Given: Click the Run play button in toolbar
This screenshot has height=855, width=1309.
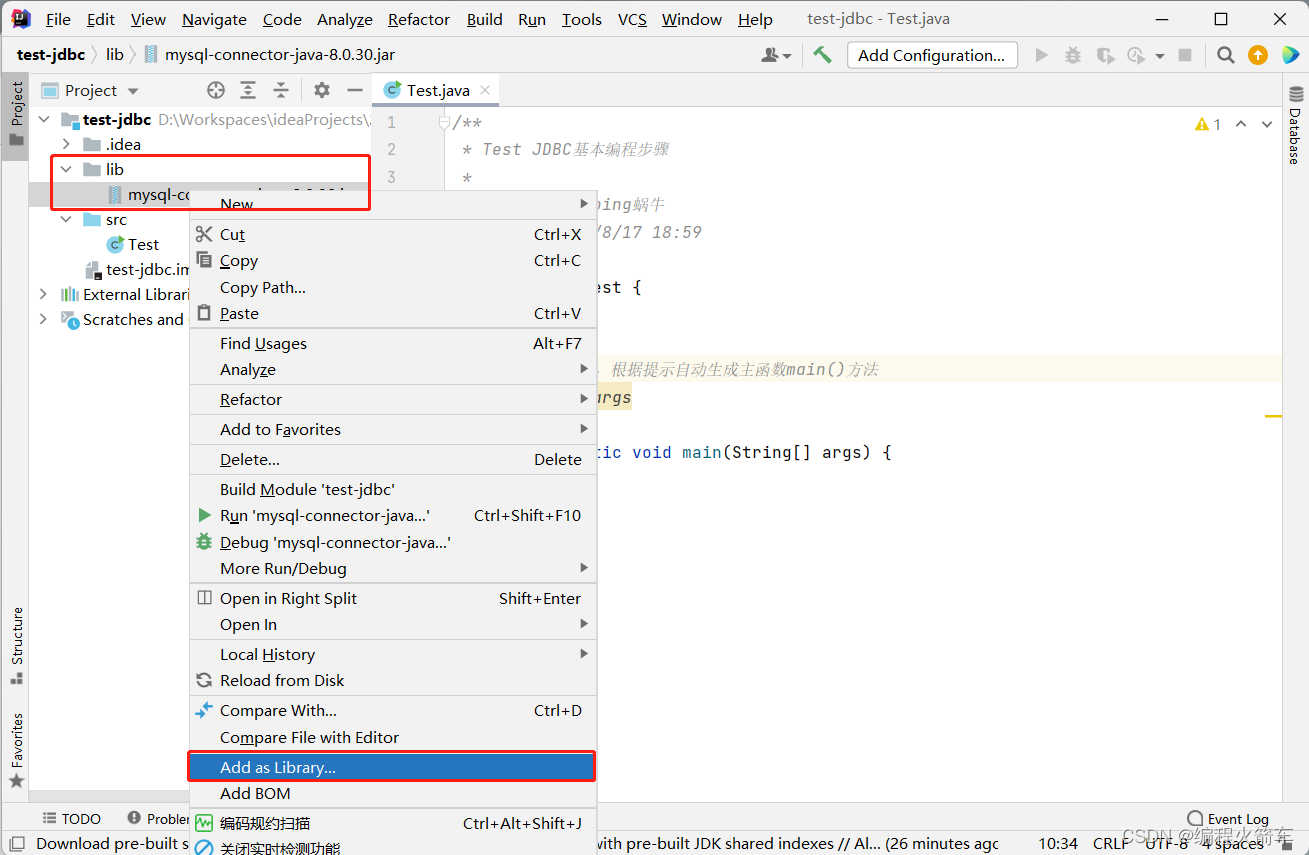Looking at the screenshot, I should point(1041,55).
